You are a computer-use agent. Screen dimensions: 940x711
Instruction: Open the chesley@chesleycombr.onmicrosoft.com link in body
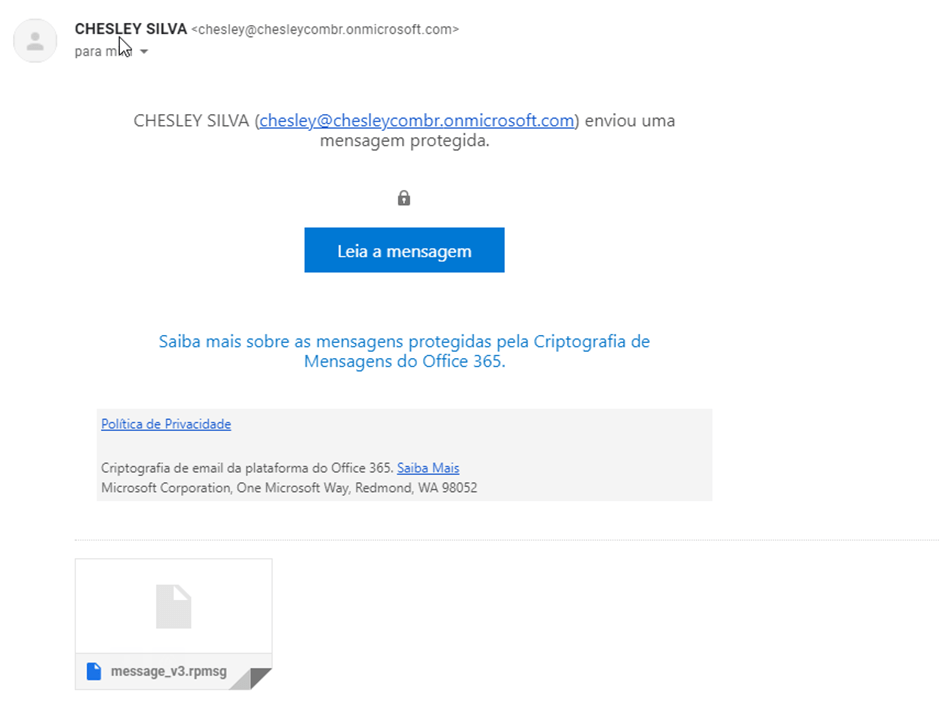417,120
